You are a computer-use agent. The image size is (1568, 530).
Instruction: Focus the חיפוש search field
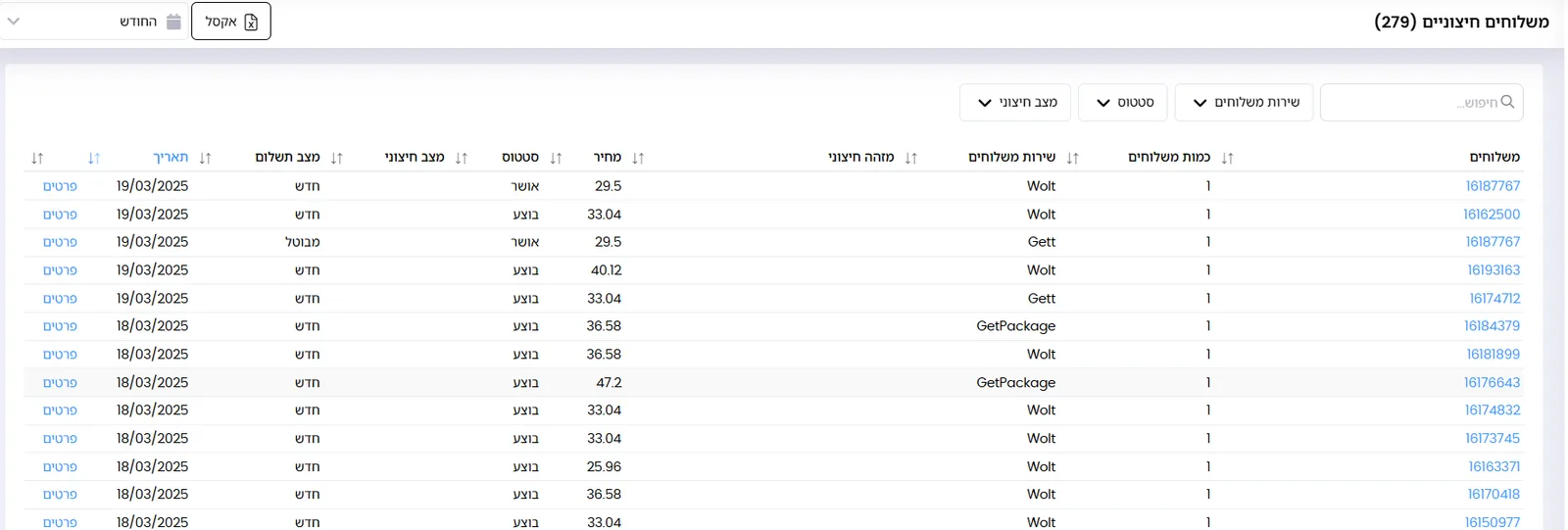pos(1422,102)
